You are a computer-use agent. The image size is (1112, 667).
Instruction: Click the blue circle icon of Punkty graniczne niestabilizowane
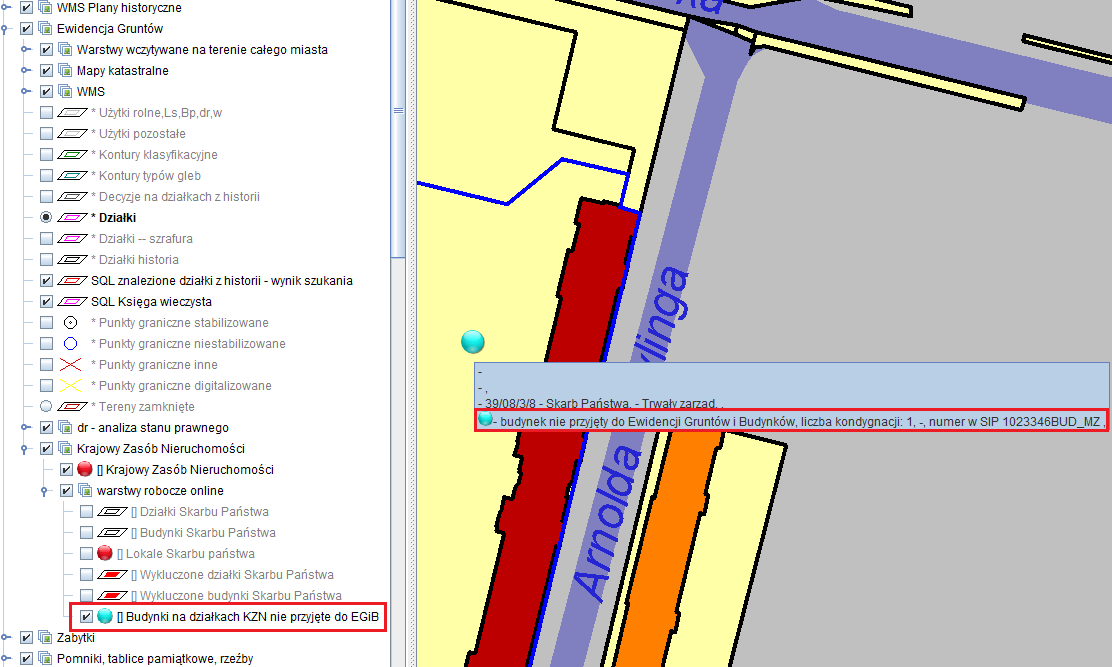coord(71,344)
